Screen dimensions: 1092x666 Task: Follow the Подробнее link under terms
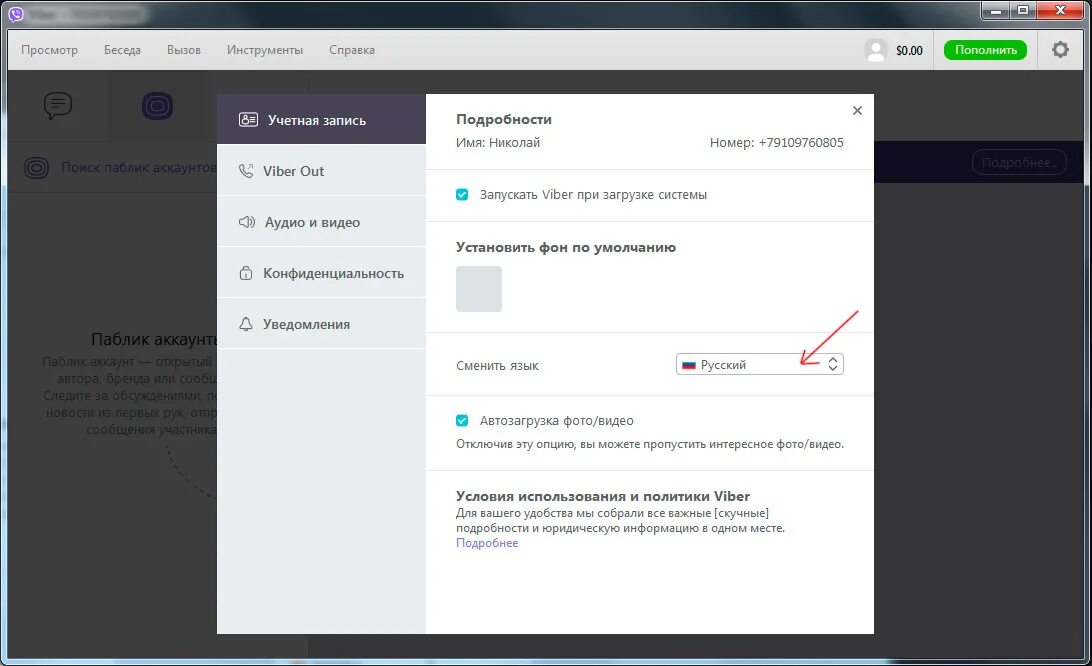[487, 543]
